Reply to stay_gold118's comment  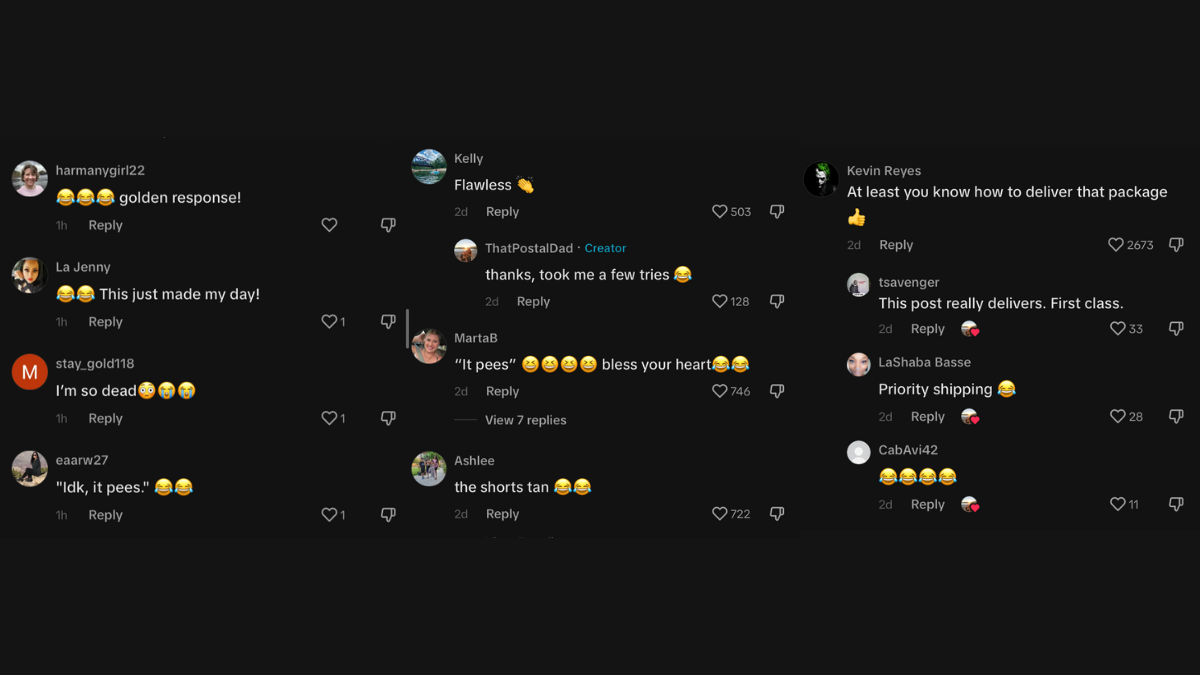105,418
